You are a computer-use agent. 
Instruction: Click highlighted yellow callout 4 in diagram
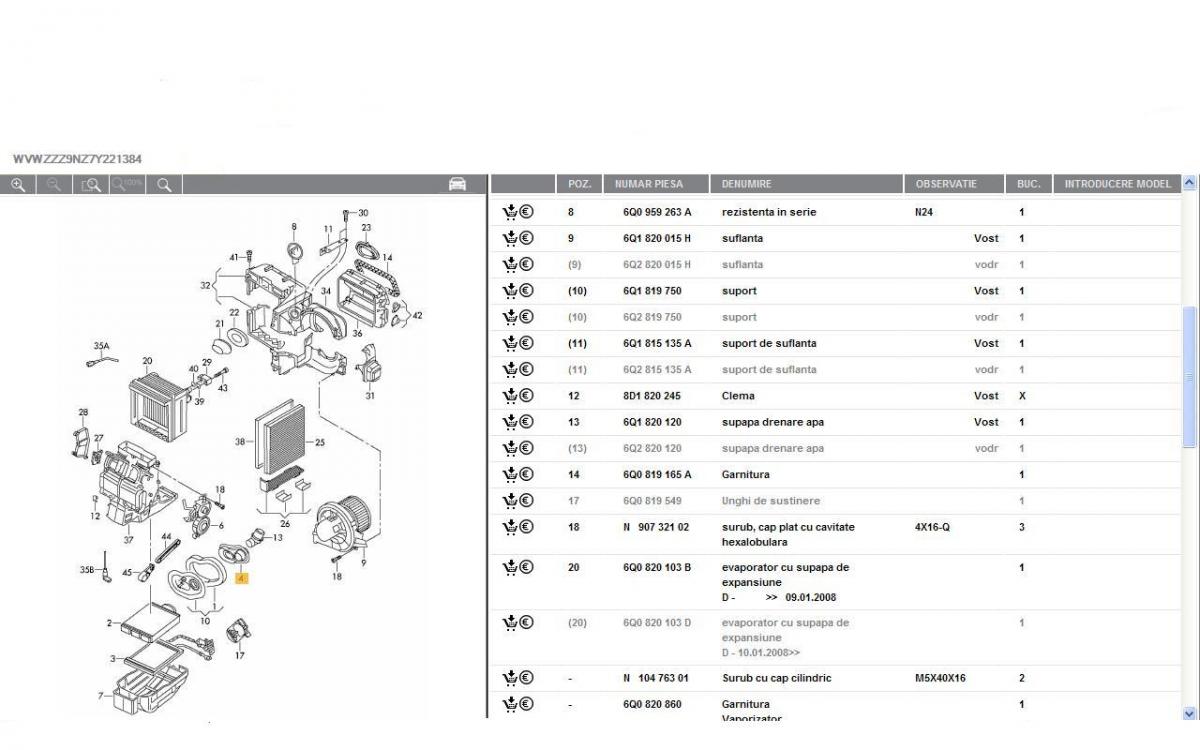point(241,578)
